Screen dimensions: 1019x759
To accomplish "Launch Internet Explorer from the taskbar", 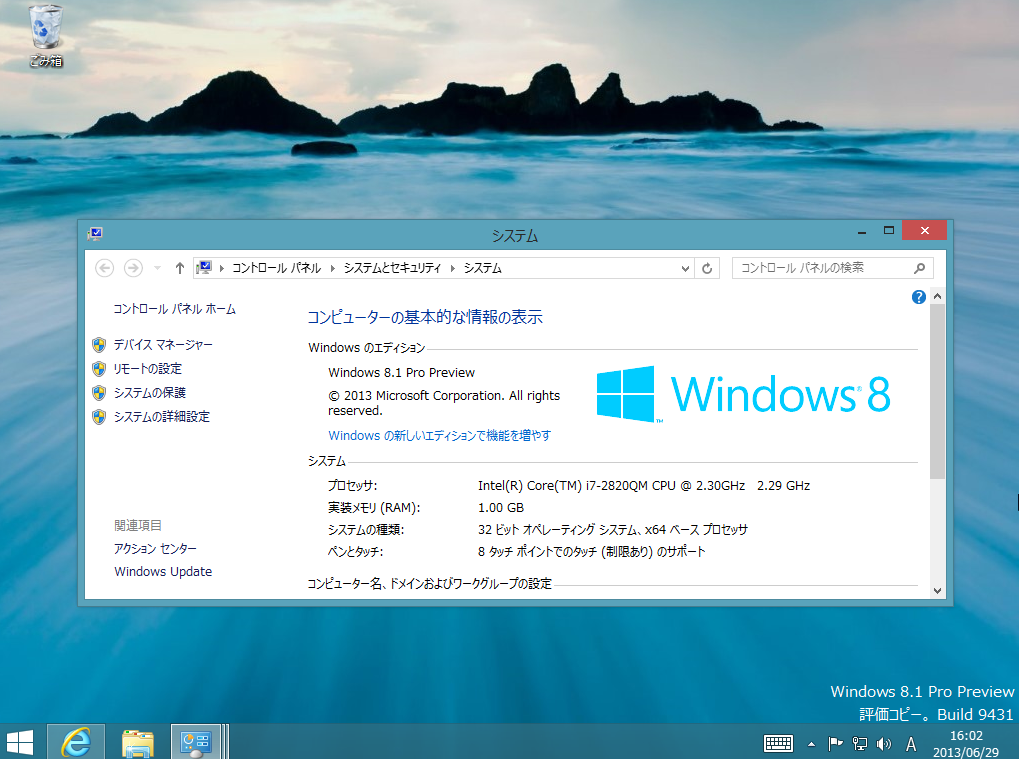I will pyautogui.click(x=76, y=742).
